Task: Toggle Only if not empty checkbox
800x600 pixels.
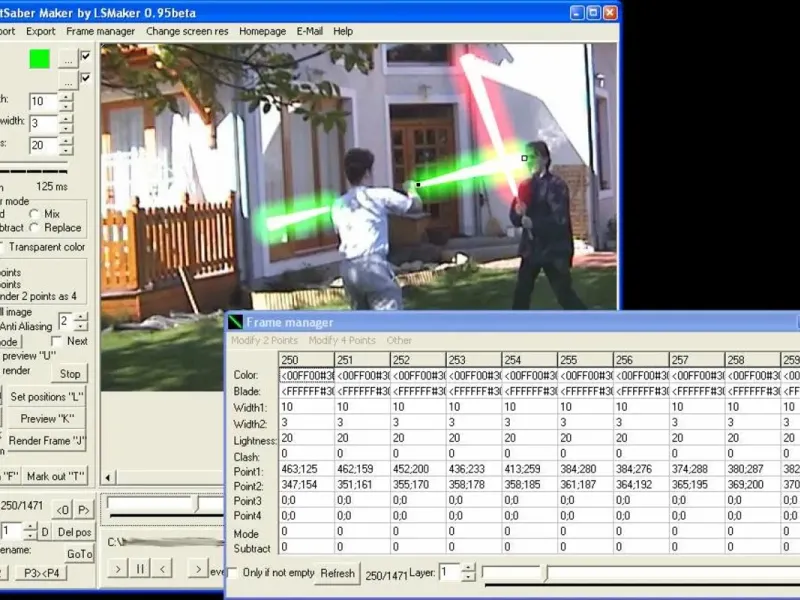Action: pos(233,572)
